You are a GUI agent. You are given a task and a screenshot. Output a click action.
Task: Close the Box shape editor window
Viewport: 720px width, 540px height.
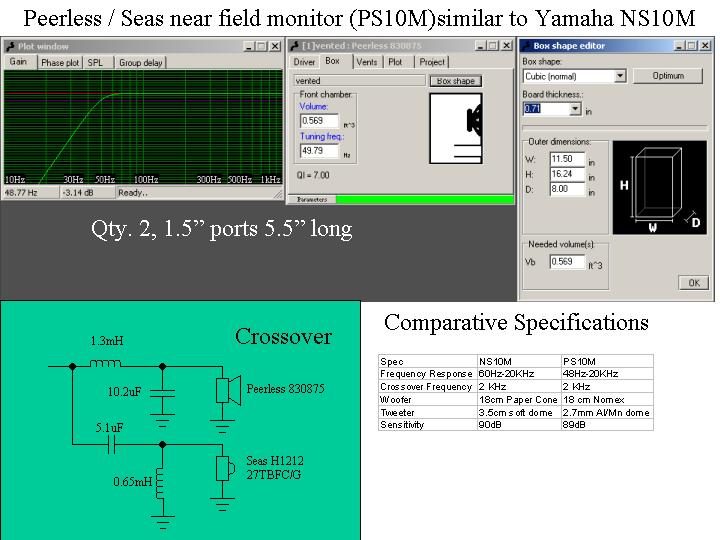(x=705, y=46)
